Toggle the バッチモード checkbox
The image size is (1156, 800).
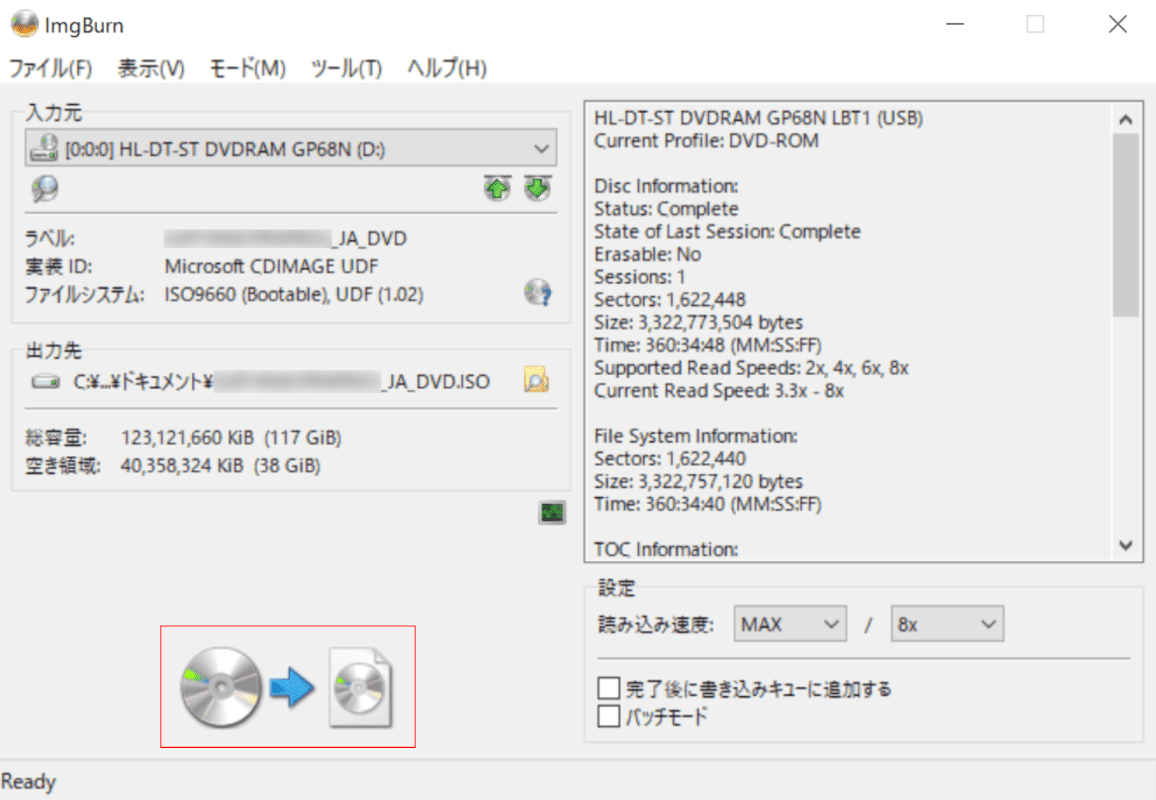point(609,716)
